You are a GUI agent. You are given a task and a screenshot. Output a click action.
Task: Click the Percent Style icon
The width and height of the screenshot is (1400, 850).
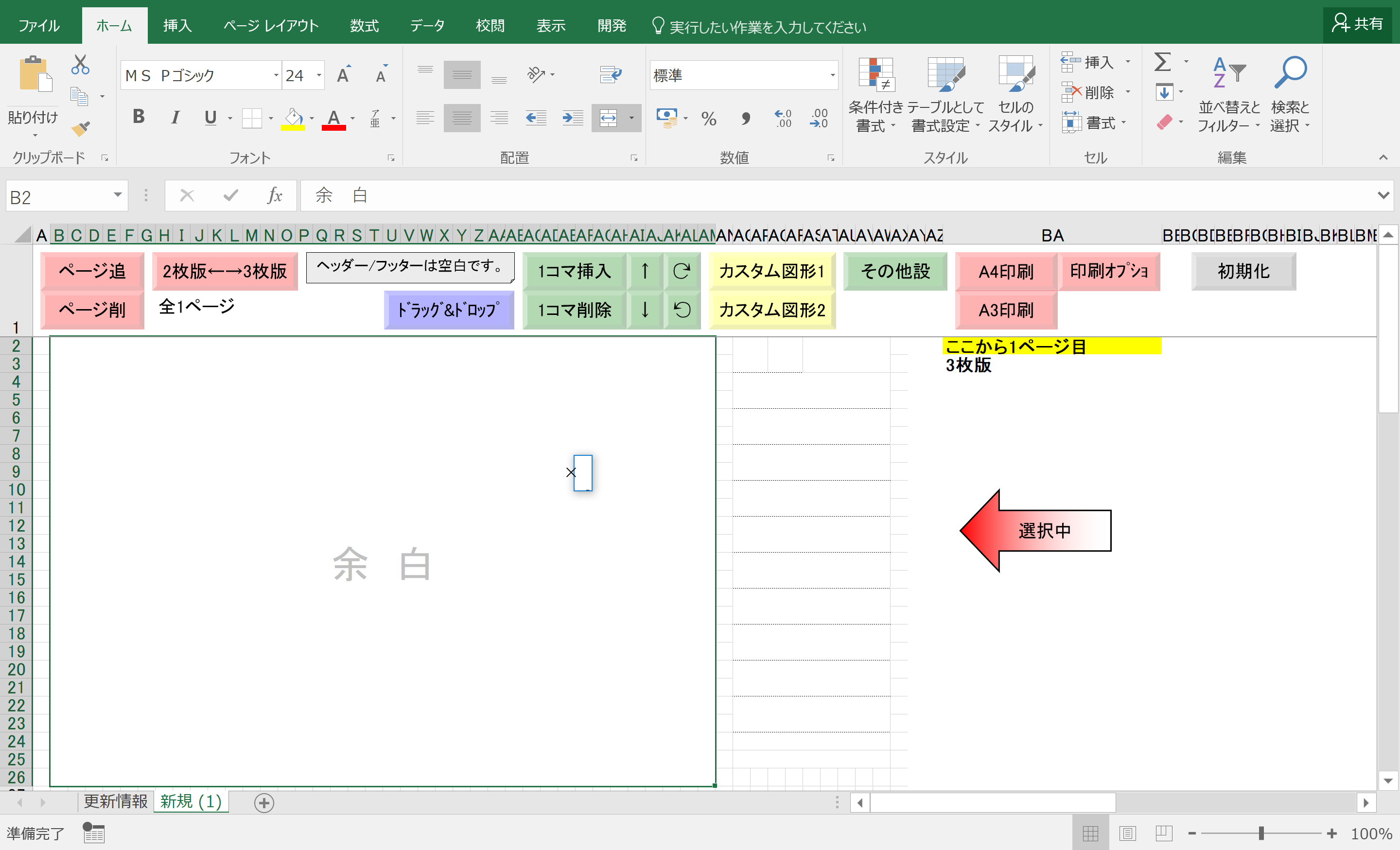point(709,118)
